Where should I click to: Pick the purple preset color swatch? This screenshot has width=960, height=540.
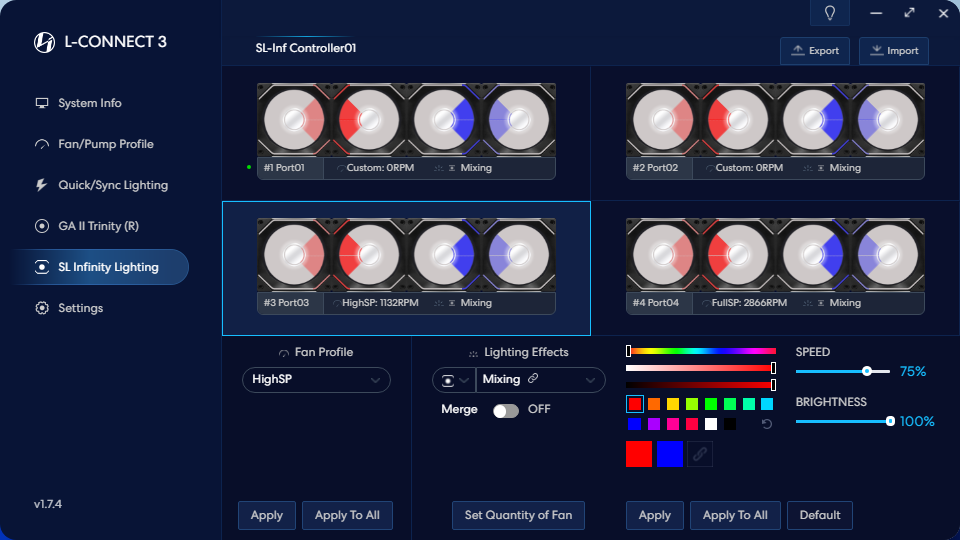pyautogui.click(x=654, y=424)
